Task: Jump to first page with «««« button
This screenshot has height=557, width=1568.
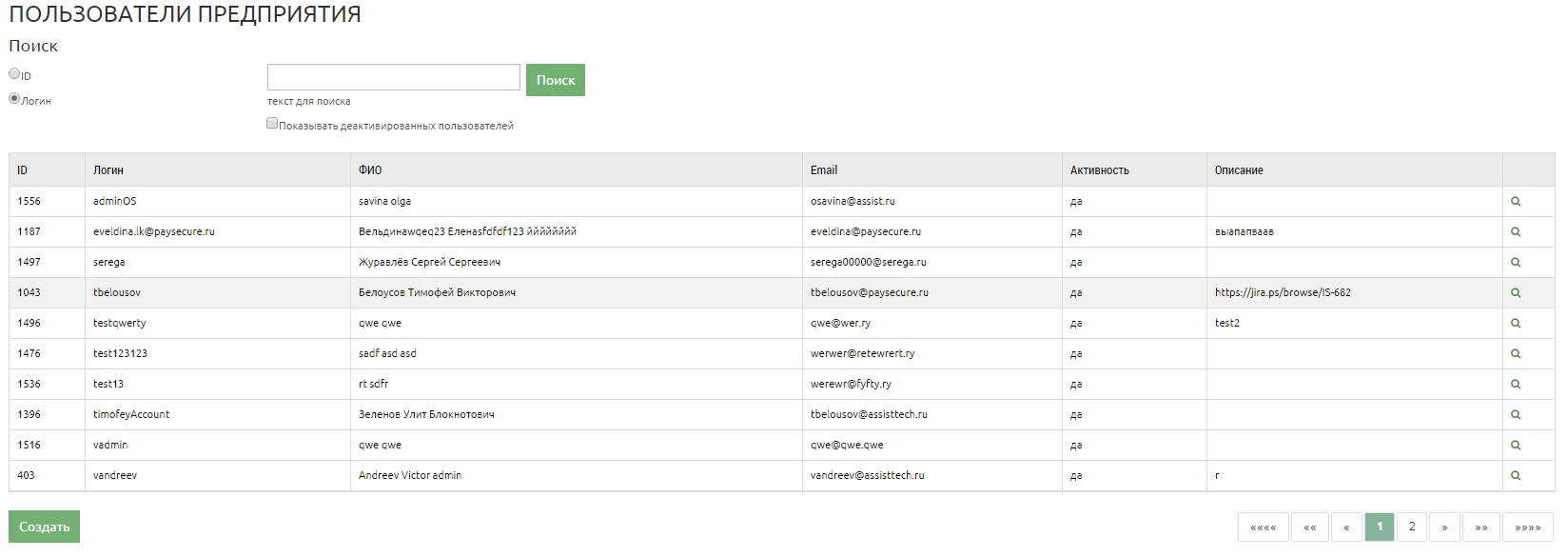Action: 1263,527
